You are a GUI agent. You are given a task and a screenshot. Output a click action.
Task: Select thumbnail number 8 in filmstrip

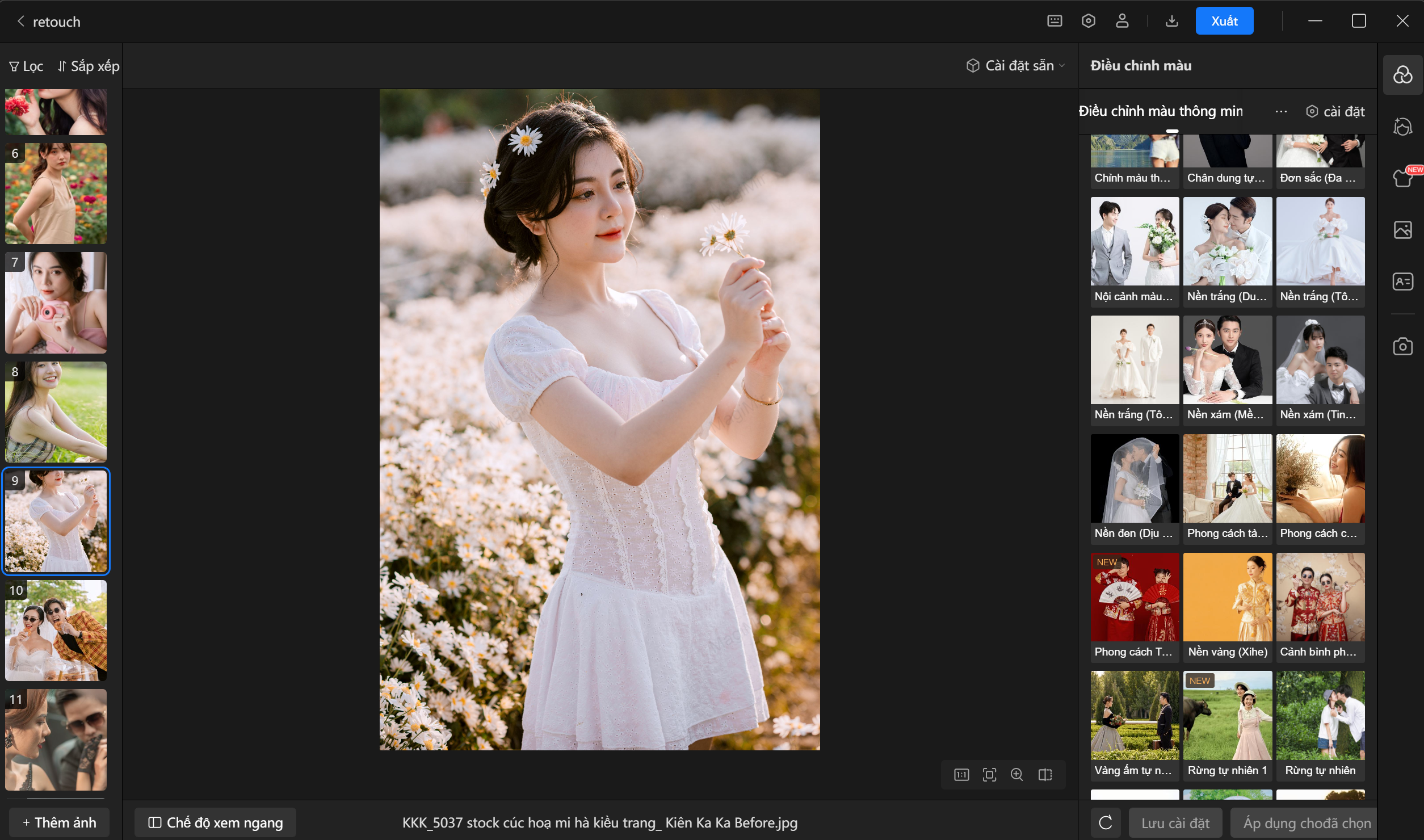56,412
